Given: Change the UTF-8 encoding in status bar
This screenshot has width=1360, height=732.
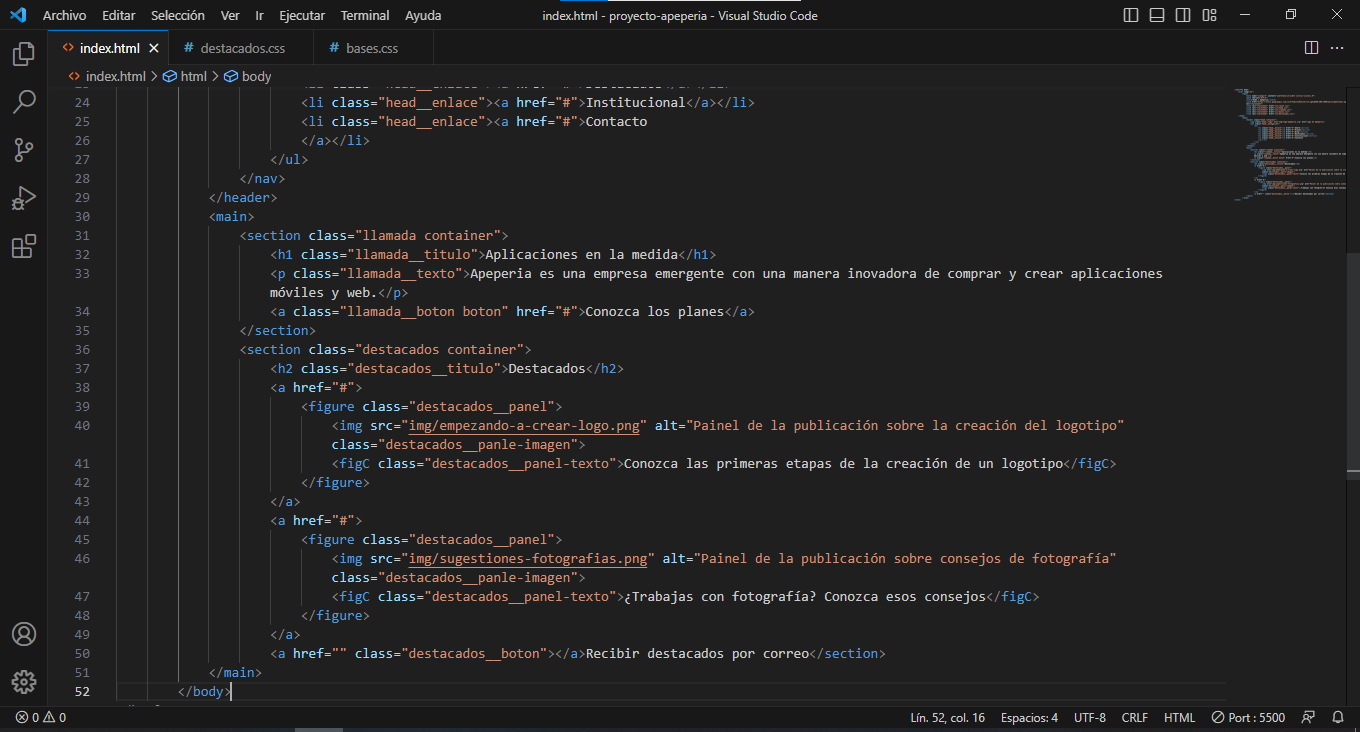Looking at the screenshot, I should [x=1090, y=717].
